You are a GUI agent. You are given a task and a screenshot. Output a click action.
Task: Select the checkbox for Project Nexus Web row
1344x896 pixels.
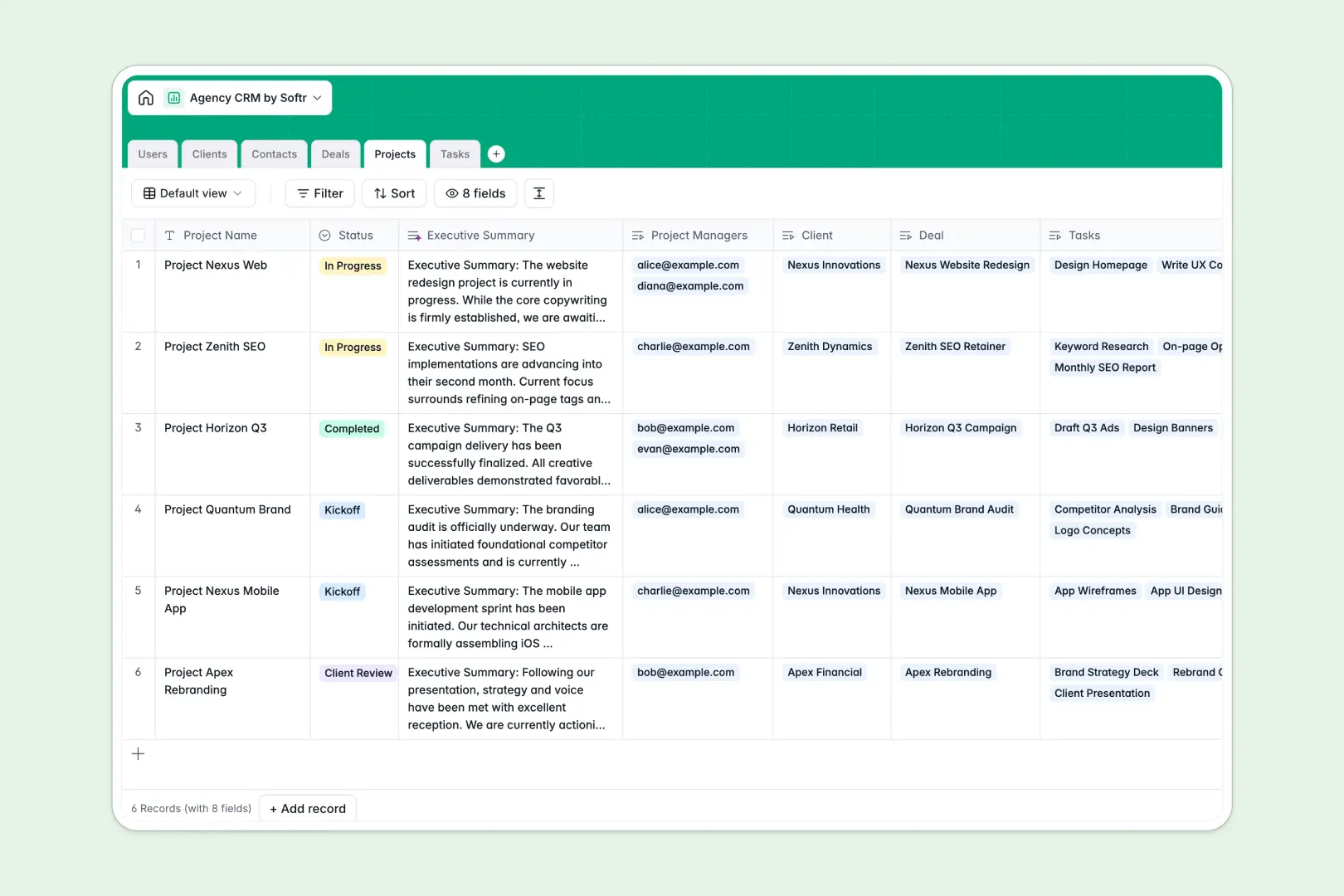138,265
